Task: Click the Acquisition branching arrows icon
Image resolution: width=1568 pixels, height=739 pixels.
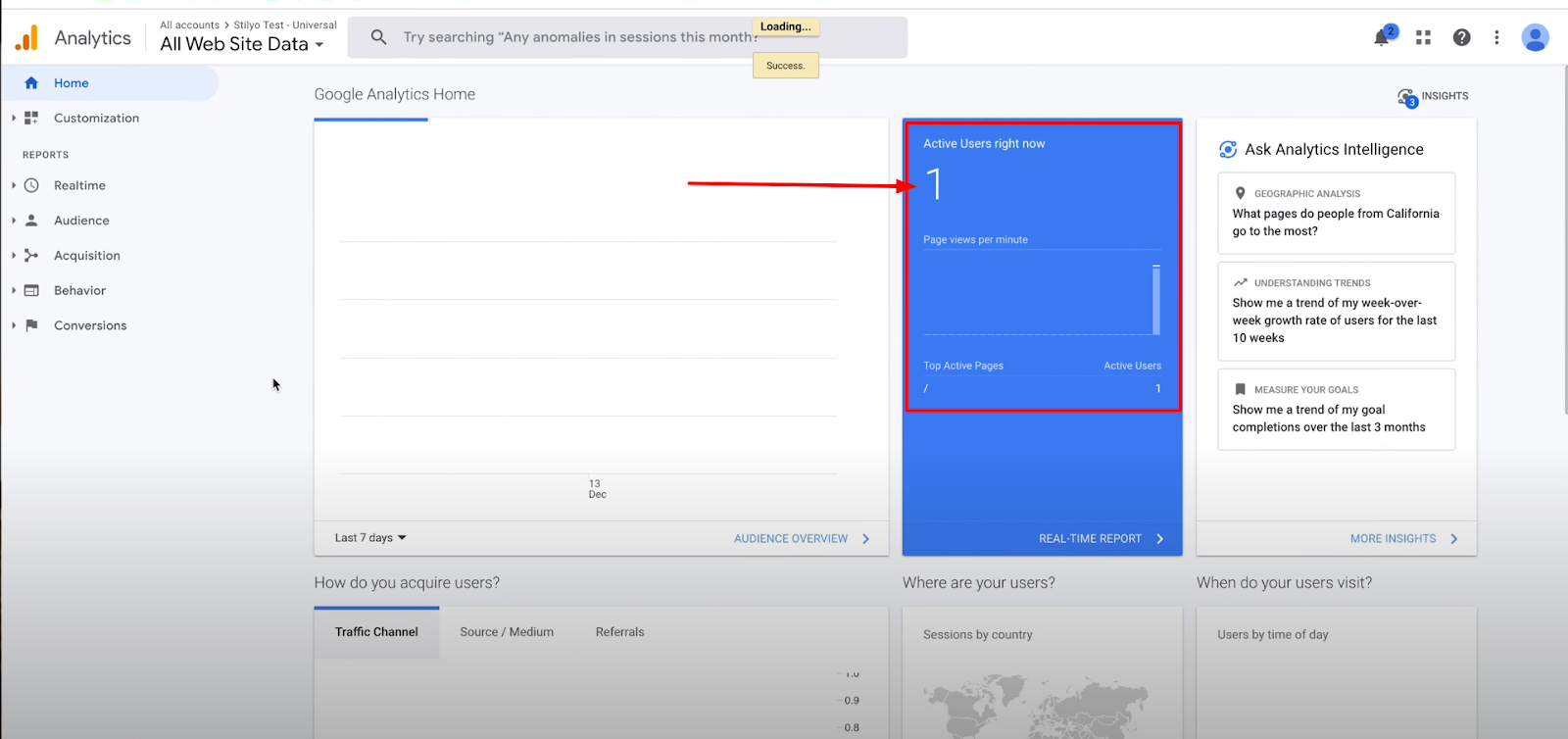Action: 31,256
